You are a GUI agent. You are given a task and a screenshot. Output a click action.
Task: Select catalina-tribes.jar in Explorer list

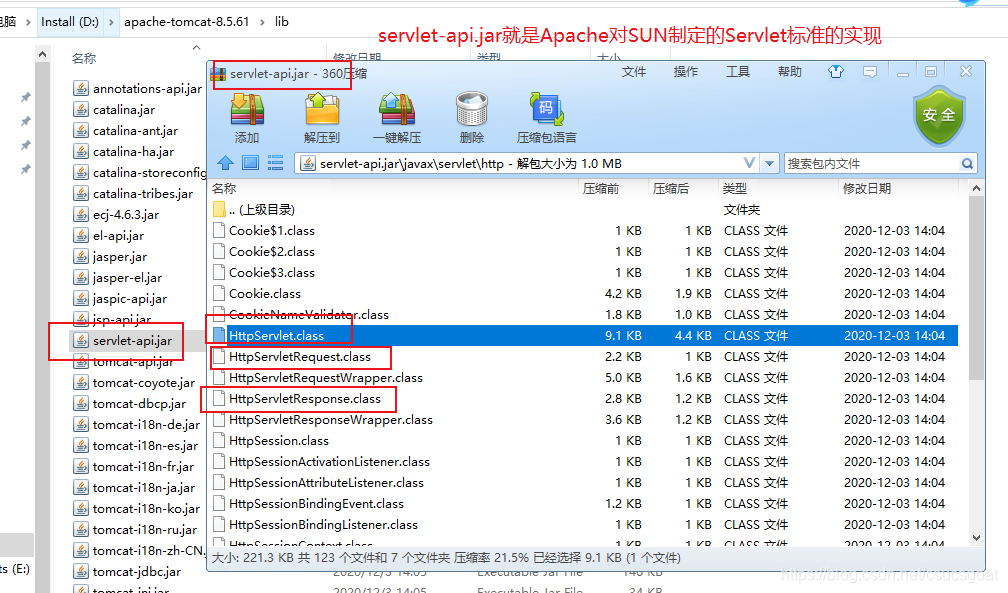pos(134,194)
